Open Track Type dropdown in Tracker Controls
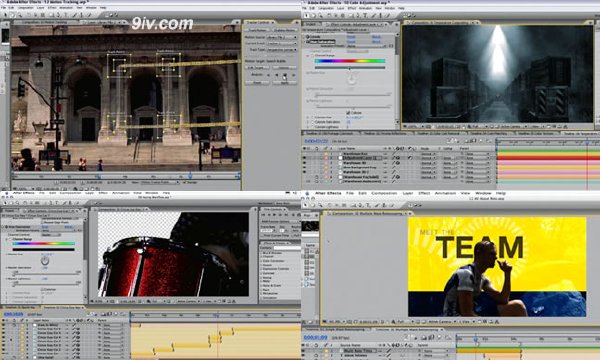The height and width of the screenshot is (360, 600). coord(281,50)
